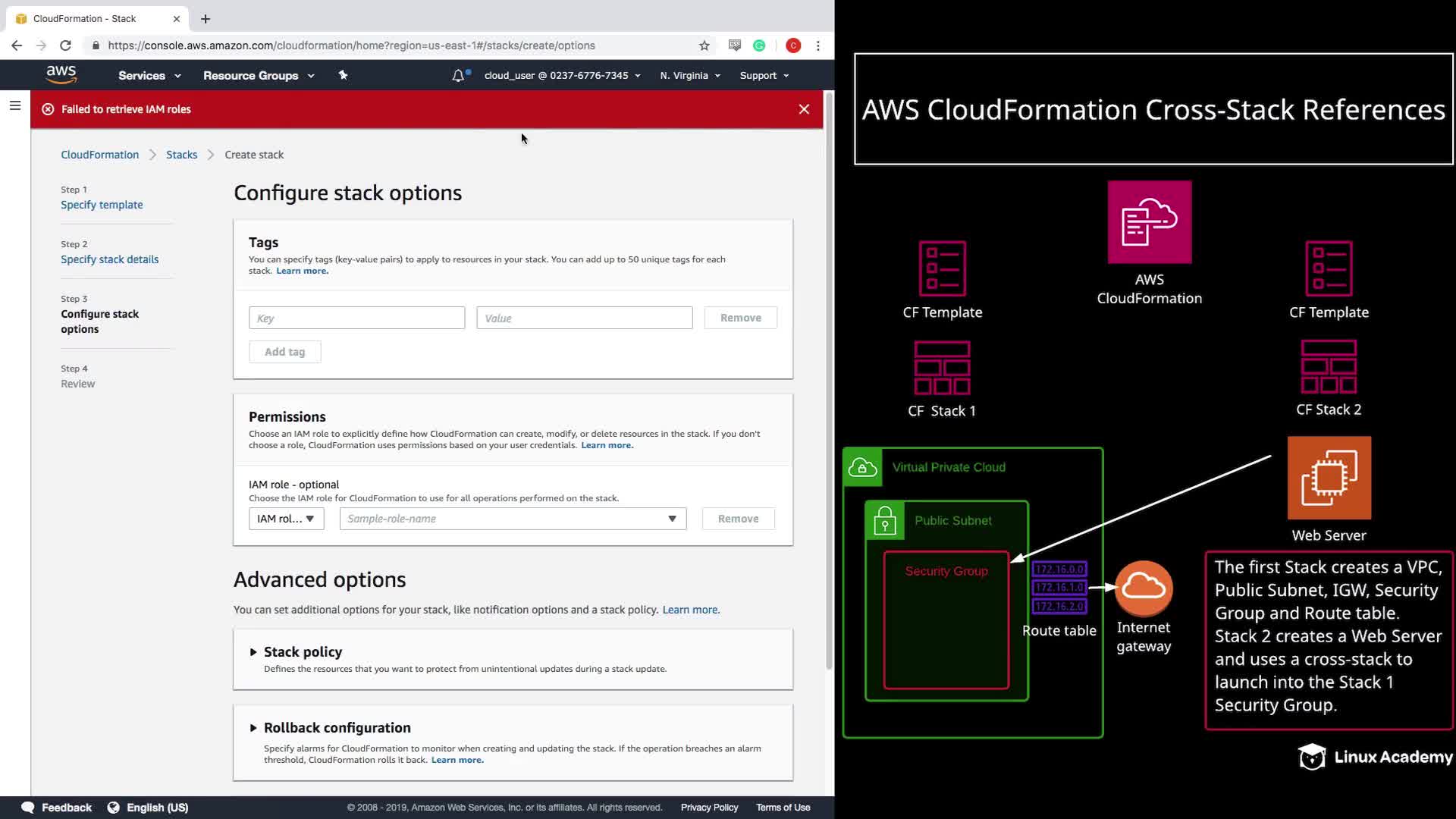1456x819 pixels.
Task: Go to Specify stack details step
Action: coord(109,259)
